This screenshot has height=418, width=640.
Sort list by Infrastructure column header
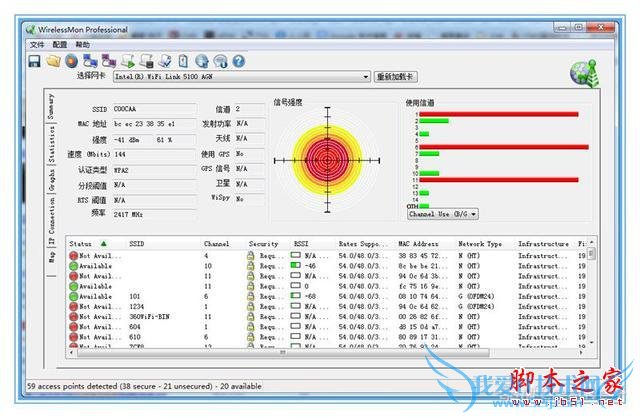pos(543,244)
